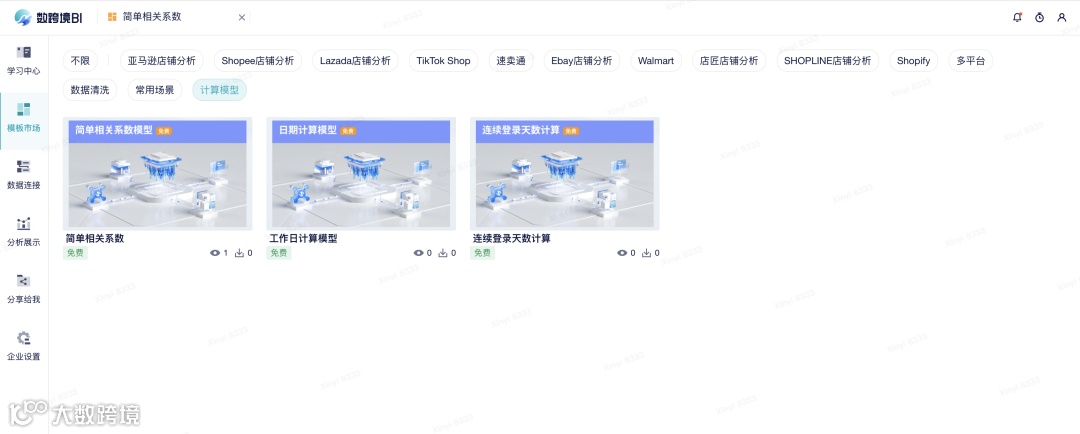Image resolution: width=1080 pixels, height=434 pixels.
Task: Filter by 店匠店铺分析
Action: 729,61
